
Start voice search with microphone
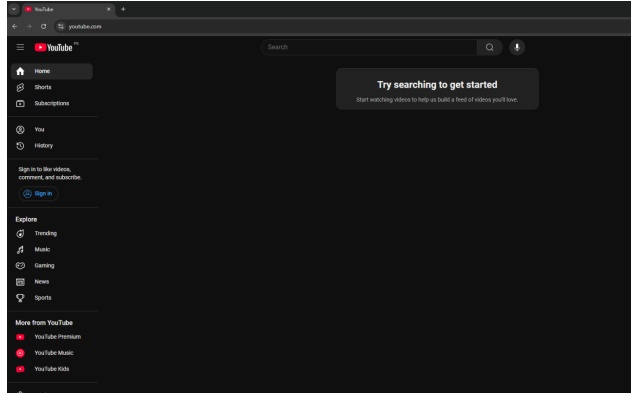[x=517, y=47]
